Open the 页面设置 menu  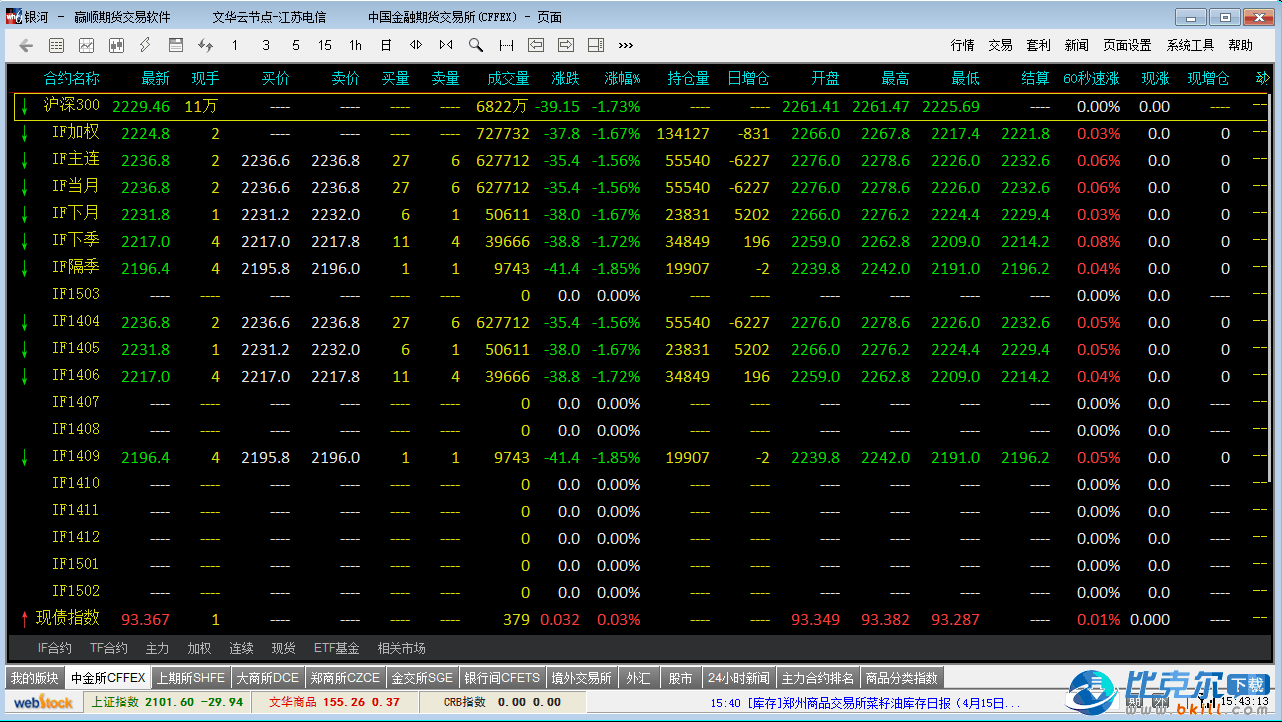click(x=1127, y=45)
